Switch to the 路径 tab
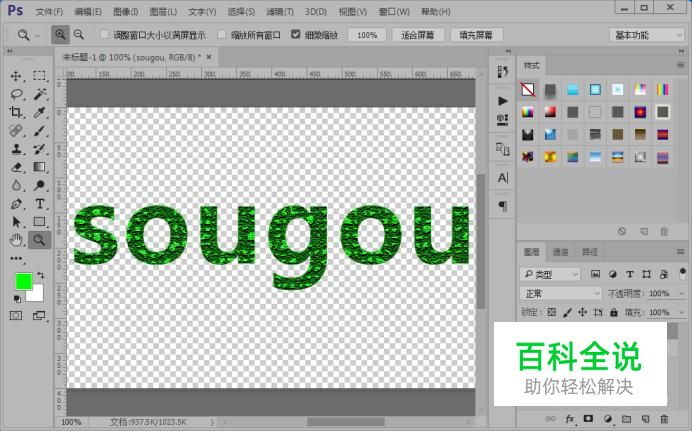Viewport: 692px width, 431px height. (x=590, y=252)
